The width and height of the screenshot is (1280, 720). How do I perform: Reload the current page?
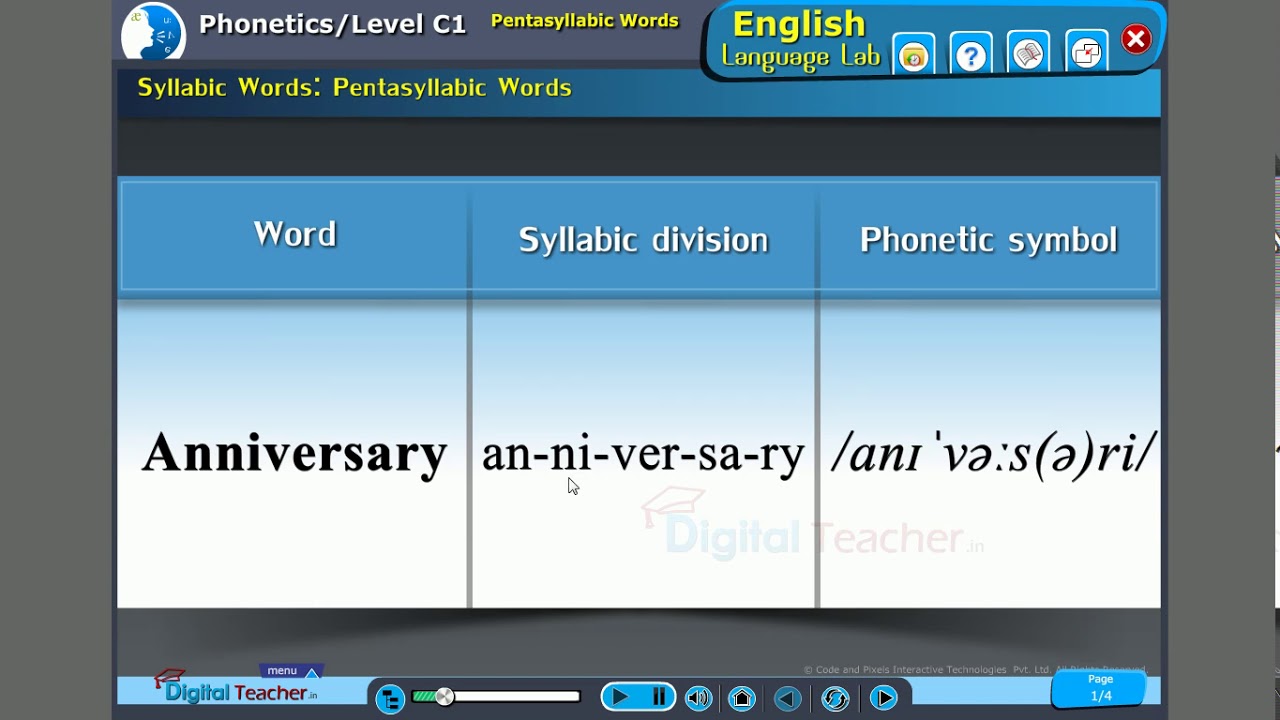click(x=835, y=698)
